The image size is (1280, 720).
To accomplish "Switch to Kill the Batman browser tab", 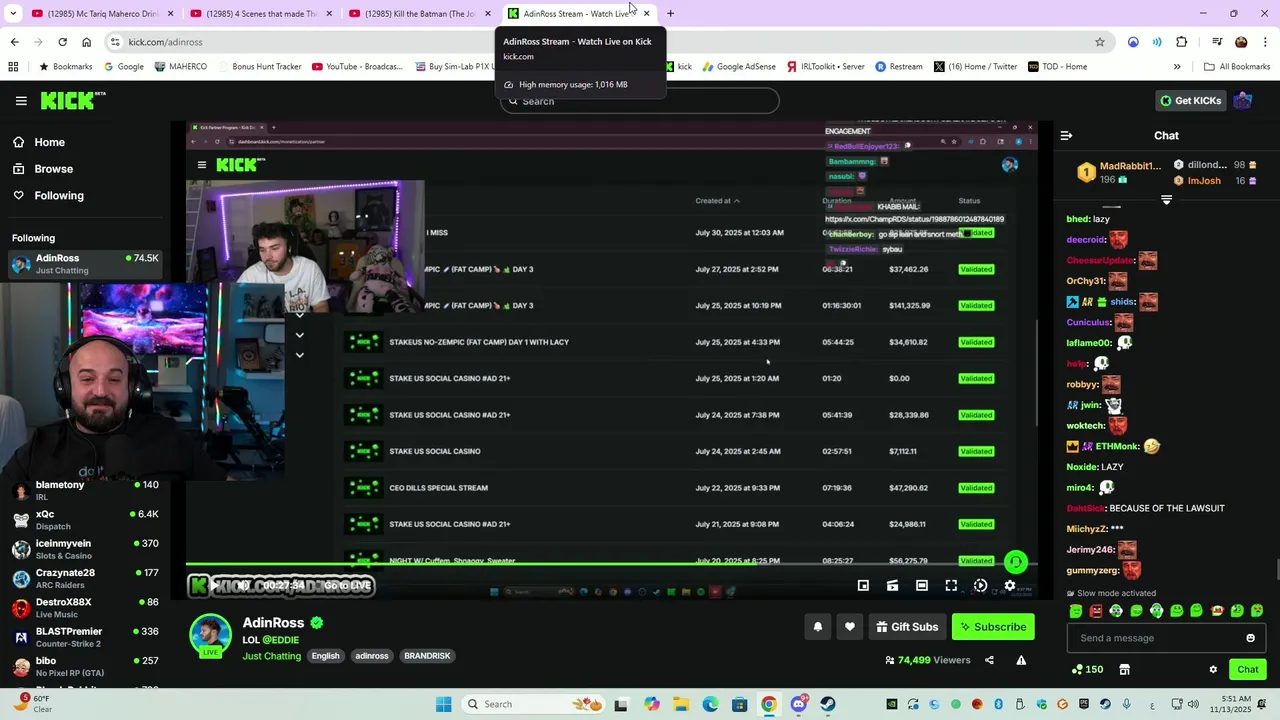I will click(419, 13).
